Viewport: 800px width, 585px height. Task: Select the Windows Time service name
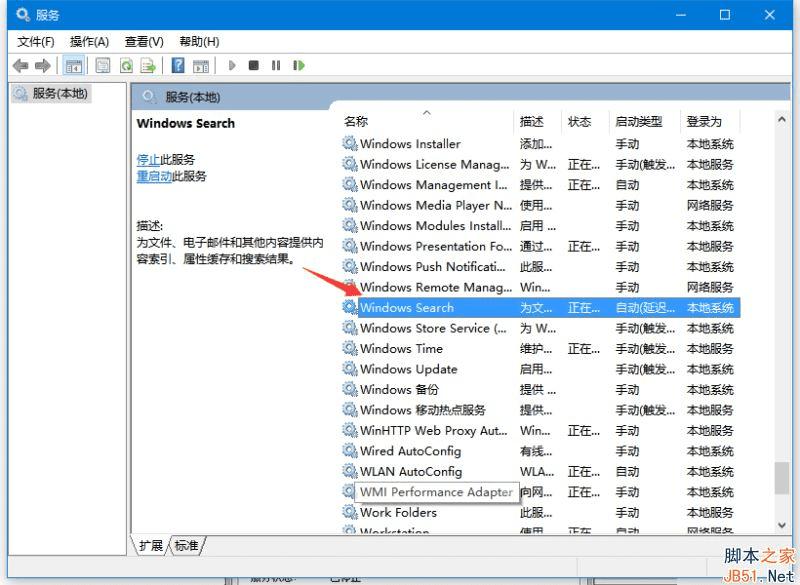coord(402,348)
